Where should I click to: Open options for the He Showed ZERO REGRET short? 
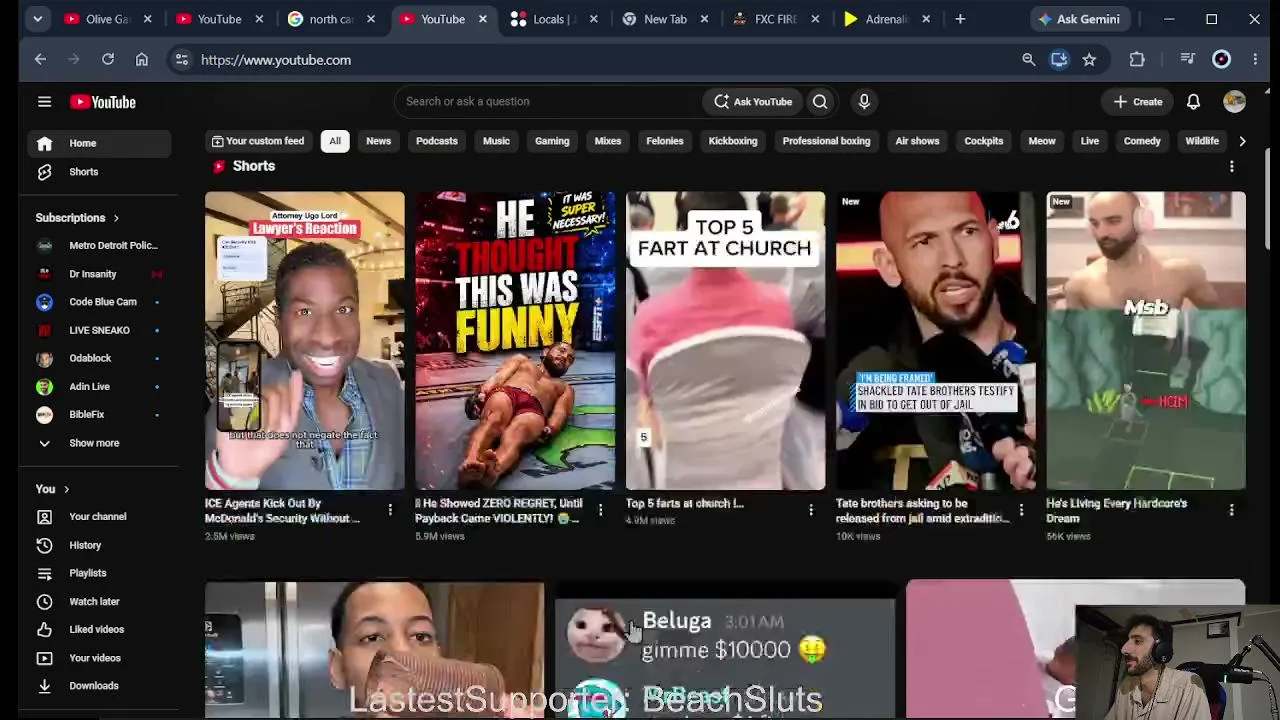tap(600, 510)
